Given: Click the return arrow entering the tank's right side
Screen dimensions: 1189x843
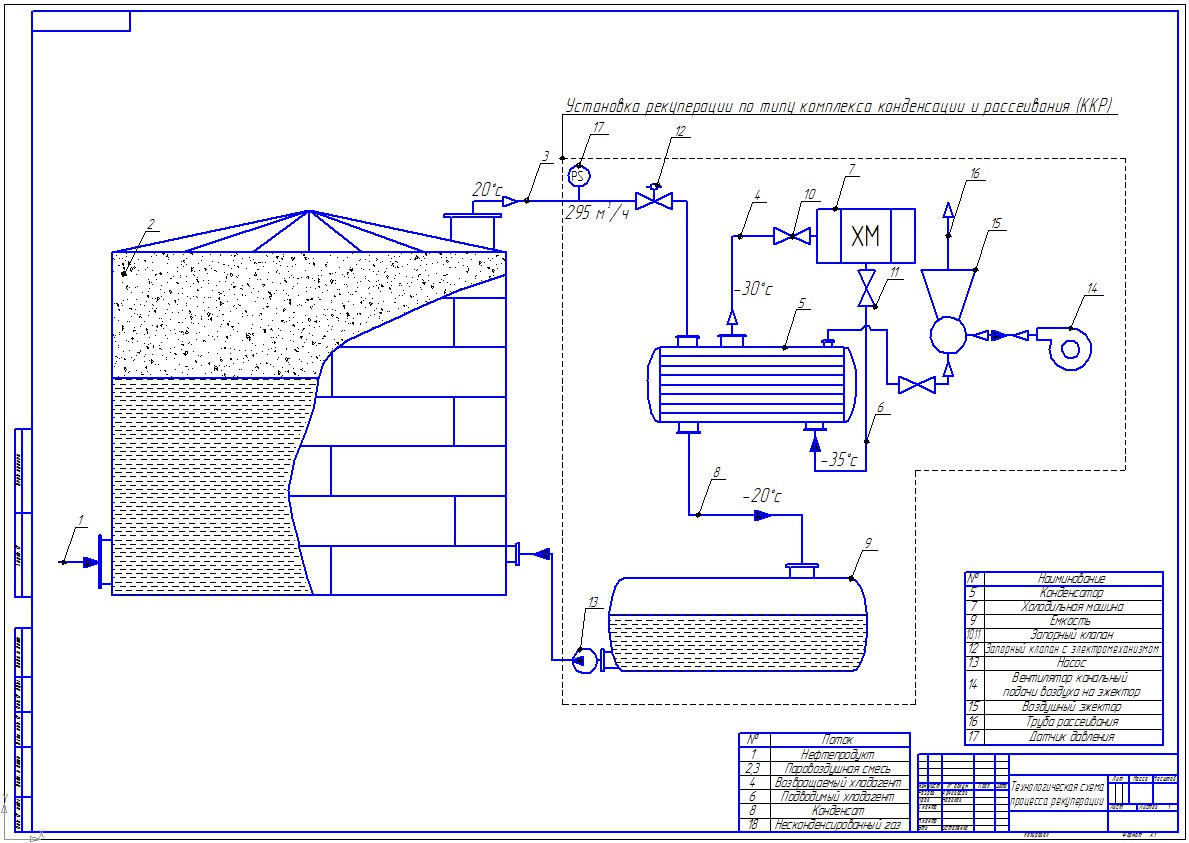Looking at the screenshot, I should coord(541,554).
